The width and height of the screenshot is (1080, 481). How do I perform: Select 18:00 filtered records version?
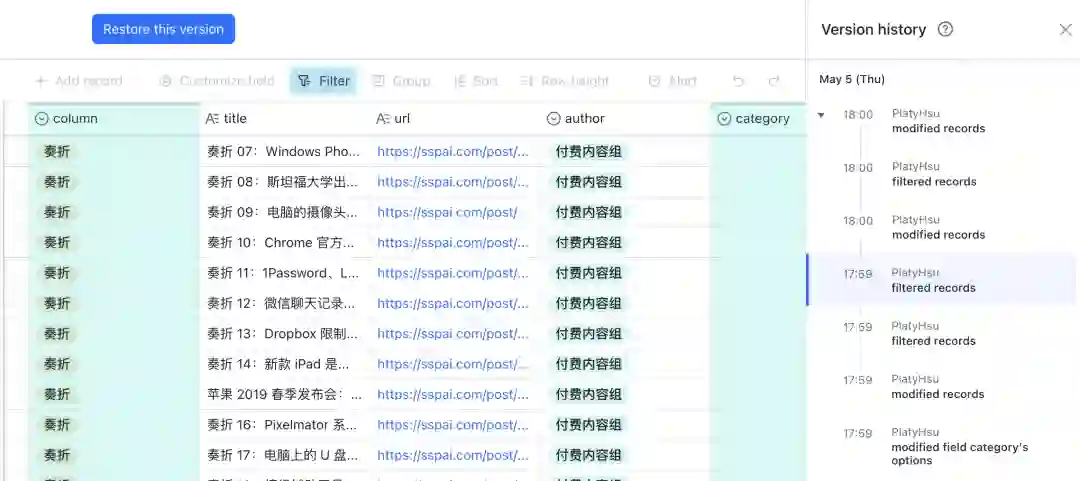(940, 174)
